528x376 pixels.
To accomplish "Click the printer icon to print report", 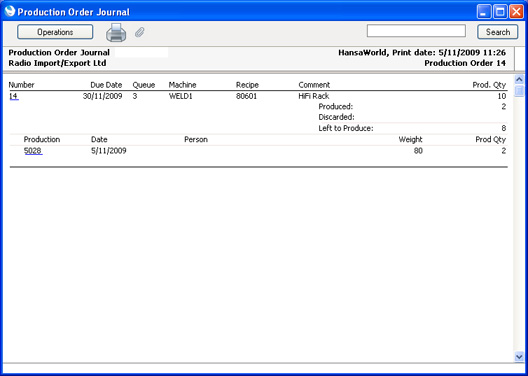I will (116, 33).
